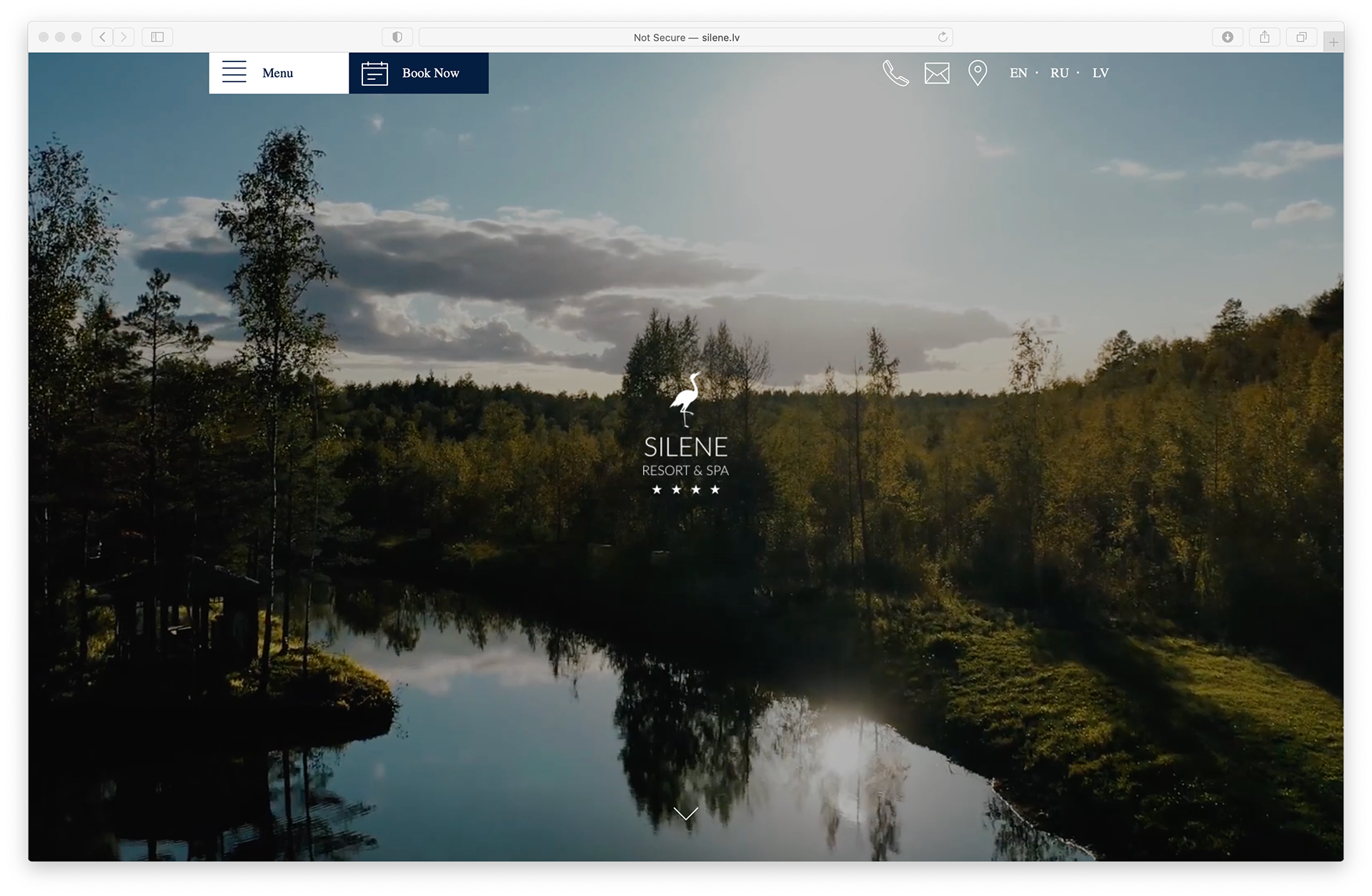The width and height of the screenshot is (1372, 896).
Task: Open the Safari share button
Action: [x=1265, y=37]
